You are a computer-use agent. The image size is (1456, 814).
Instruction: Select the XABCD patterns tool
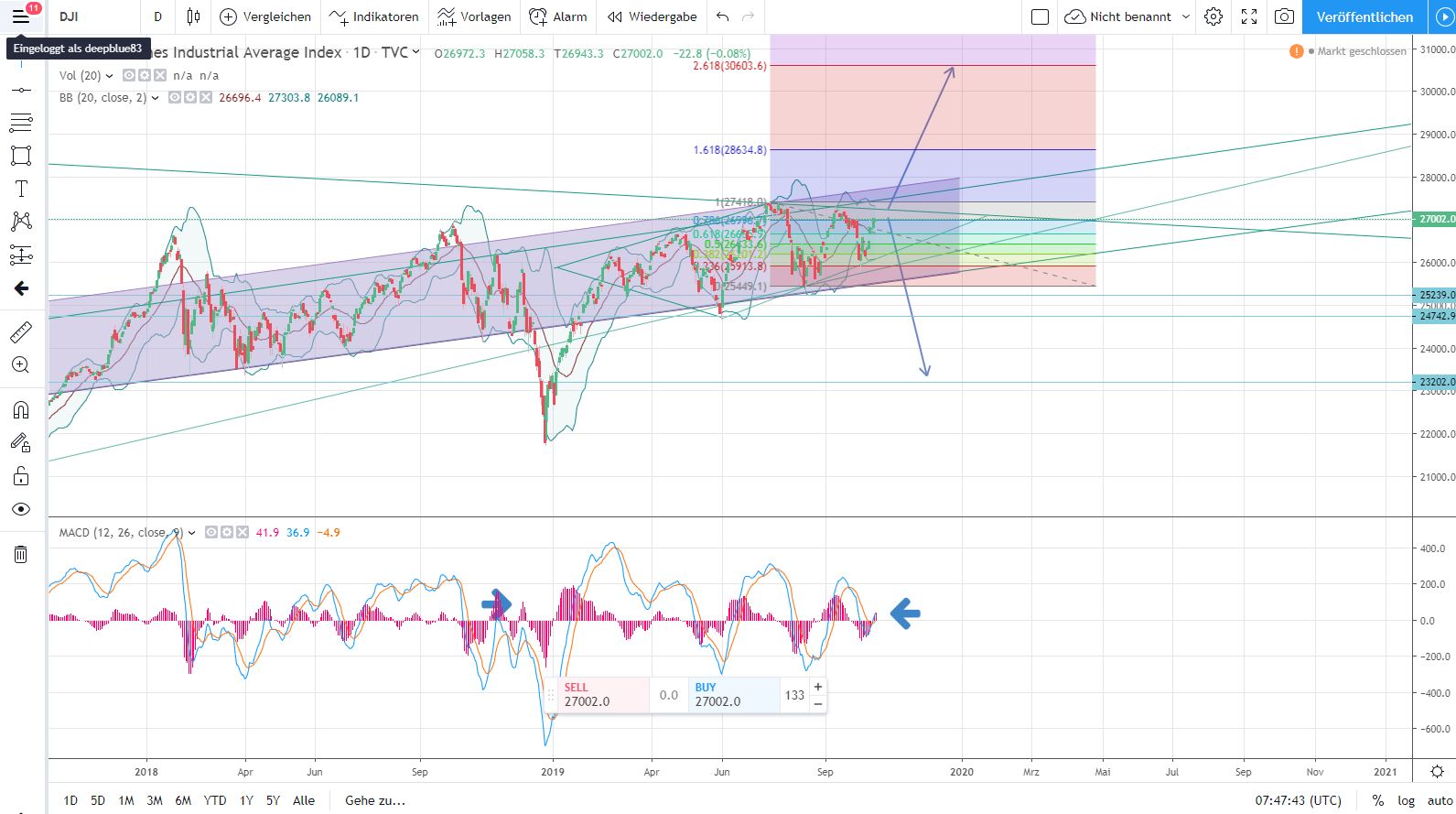pos(20,222)
